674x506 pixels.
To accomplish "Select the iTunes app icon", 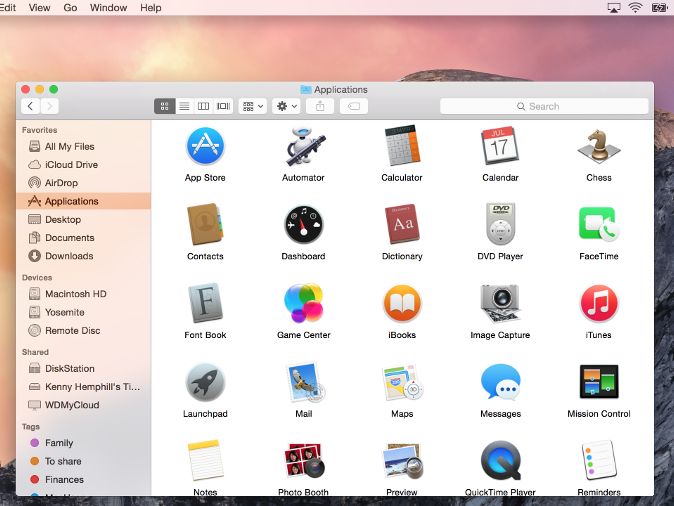I will pos(599,303).
